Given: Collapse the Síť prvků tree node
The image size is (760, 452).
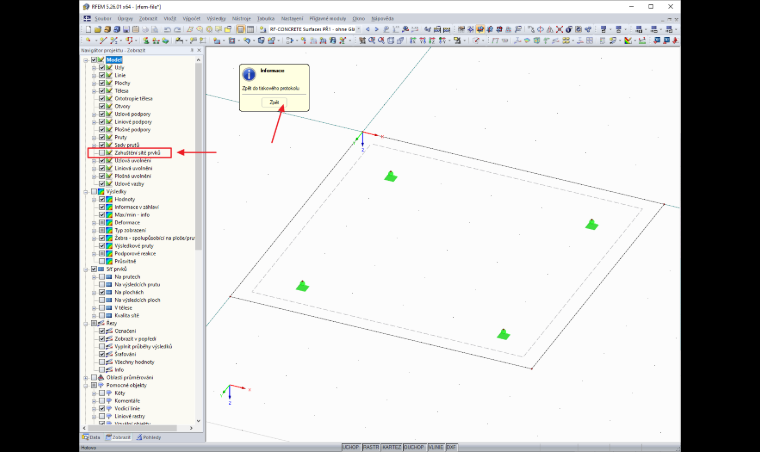Looking at the screenshot, I should 86,269.
